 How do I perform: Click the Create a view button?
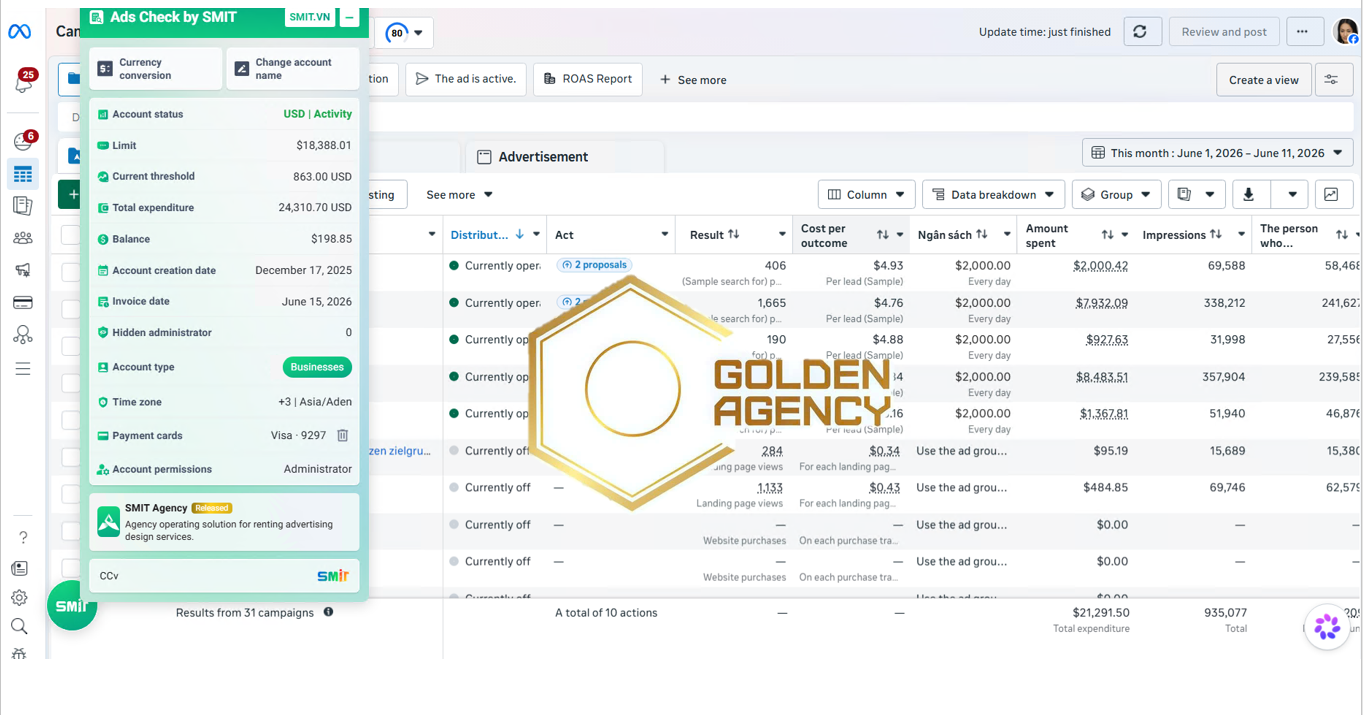(x=1264, y=80)
